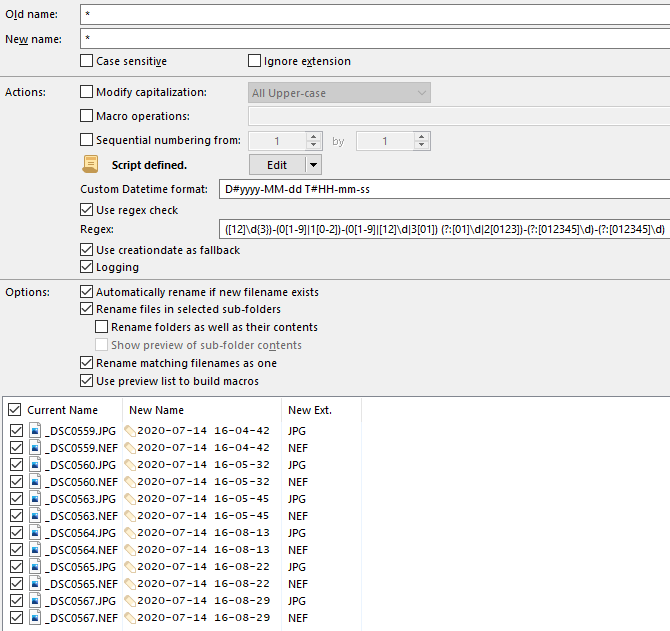Uncheck the _DSC0559.JPG row checkbox

pyautogui.click(x=16, y=430)
